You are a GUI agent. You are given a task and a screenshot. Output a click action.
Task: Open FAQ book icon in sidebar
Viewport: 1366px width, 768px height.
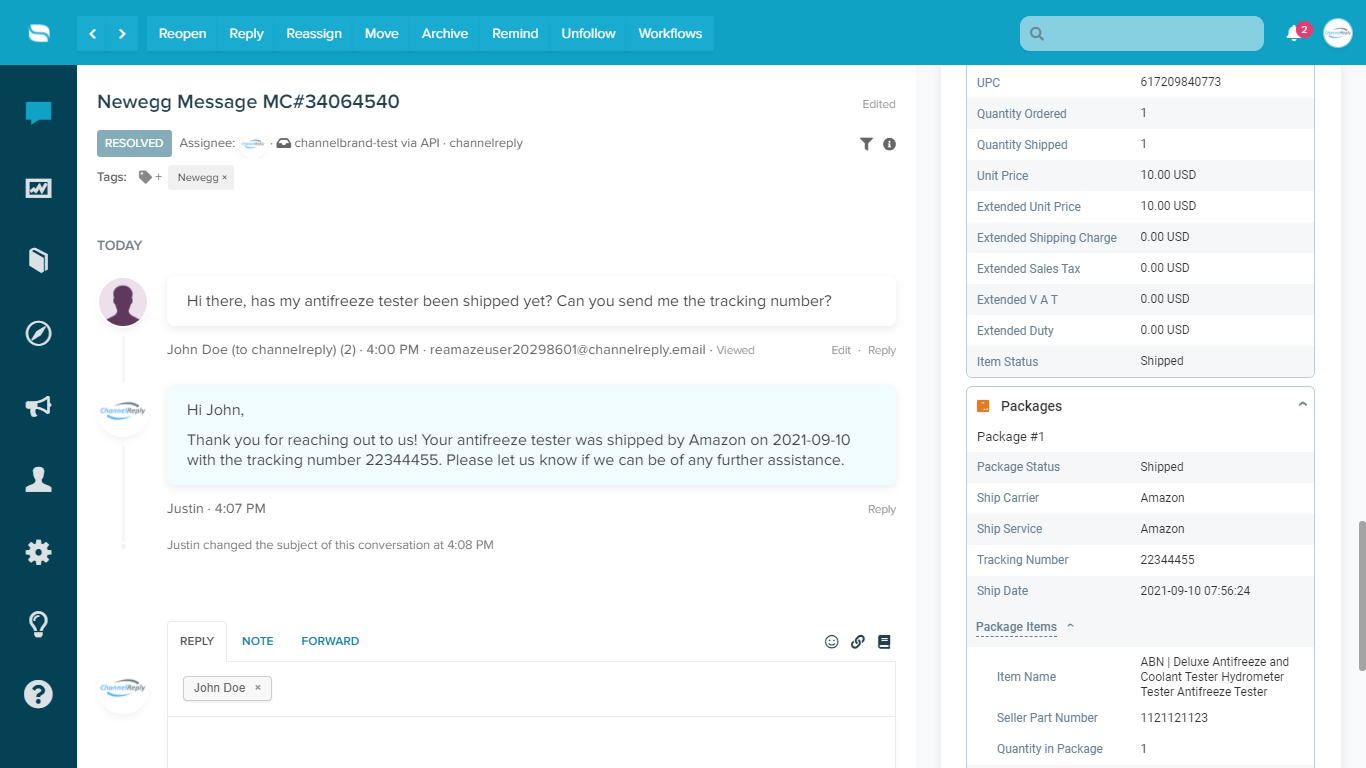click(38, 260)
